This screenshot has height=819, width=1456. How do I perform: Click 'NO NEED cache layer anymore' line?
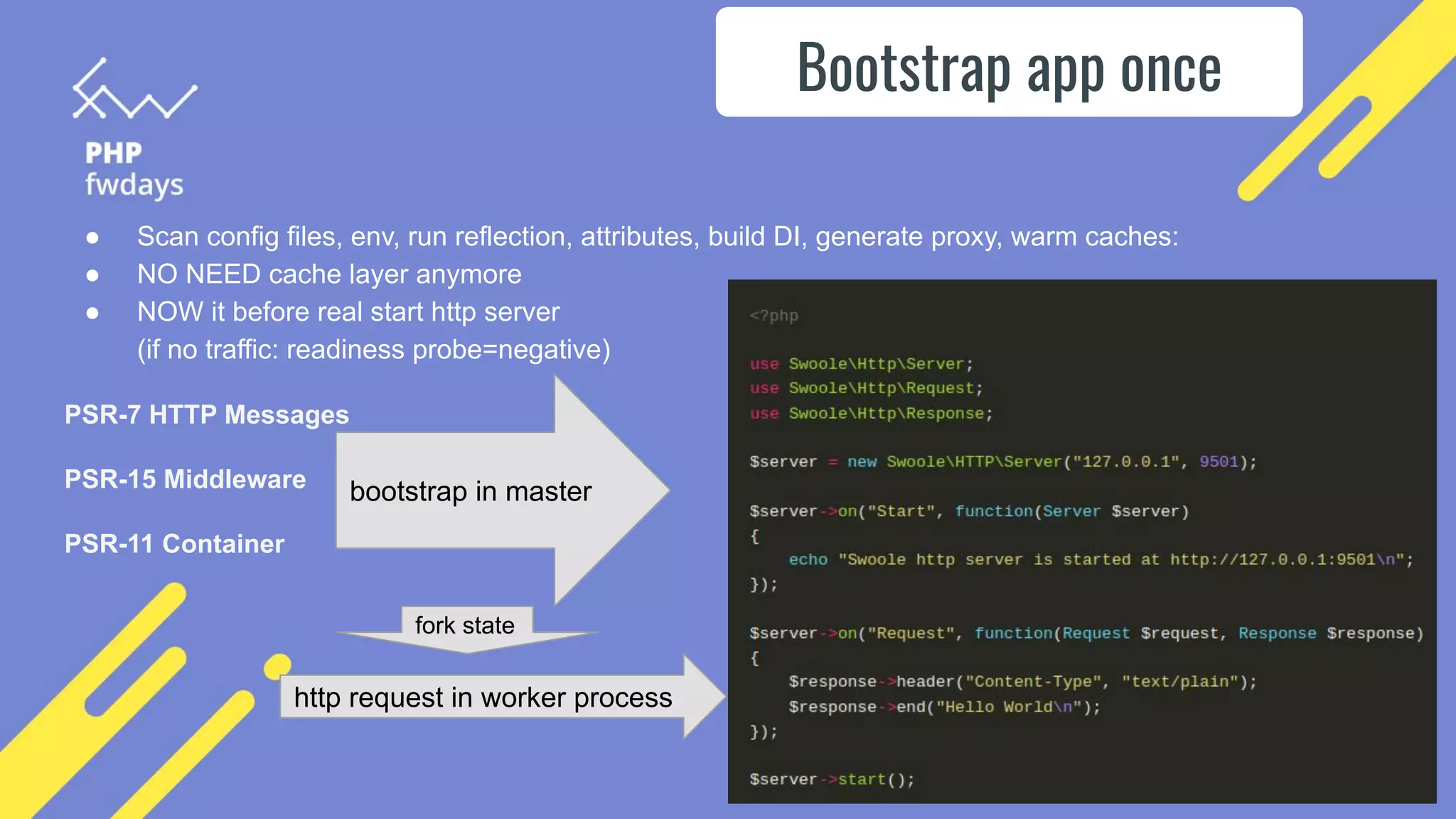click(x=329, y=274)
